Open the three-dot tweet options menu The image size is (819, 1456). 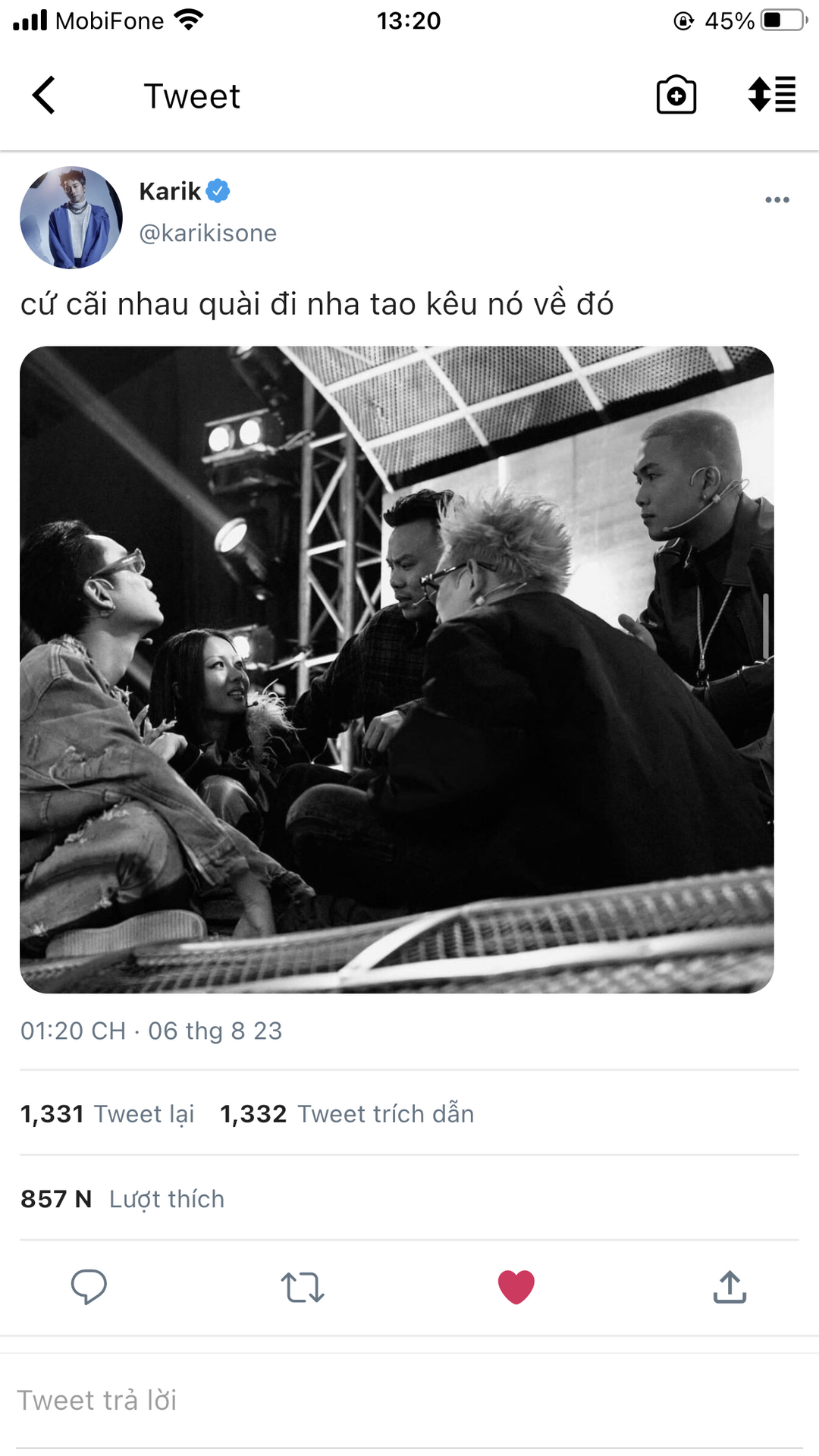tap(777, 200)
